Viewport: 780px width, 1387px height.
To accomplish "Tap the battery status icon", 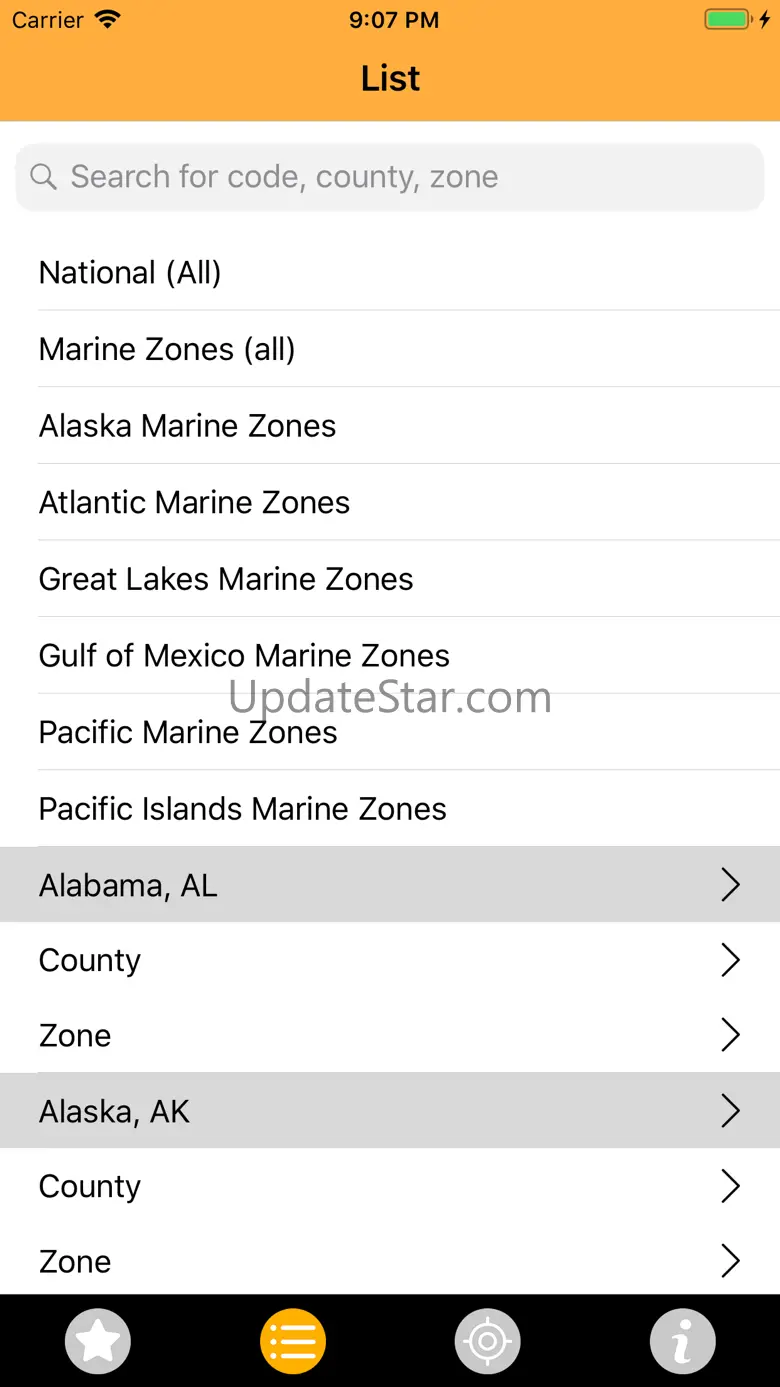I will (728, 20).
